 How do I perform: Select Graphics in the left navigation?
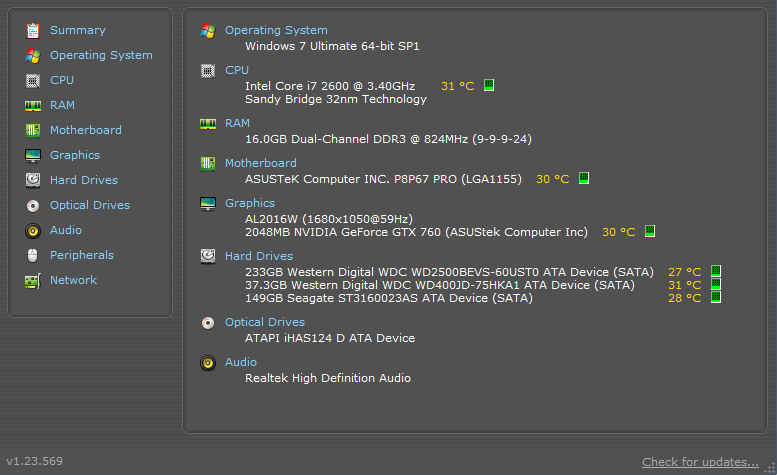[x=75, y=155]
